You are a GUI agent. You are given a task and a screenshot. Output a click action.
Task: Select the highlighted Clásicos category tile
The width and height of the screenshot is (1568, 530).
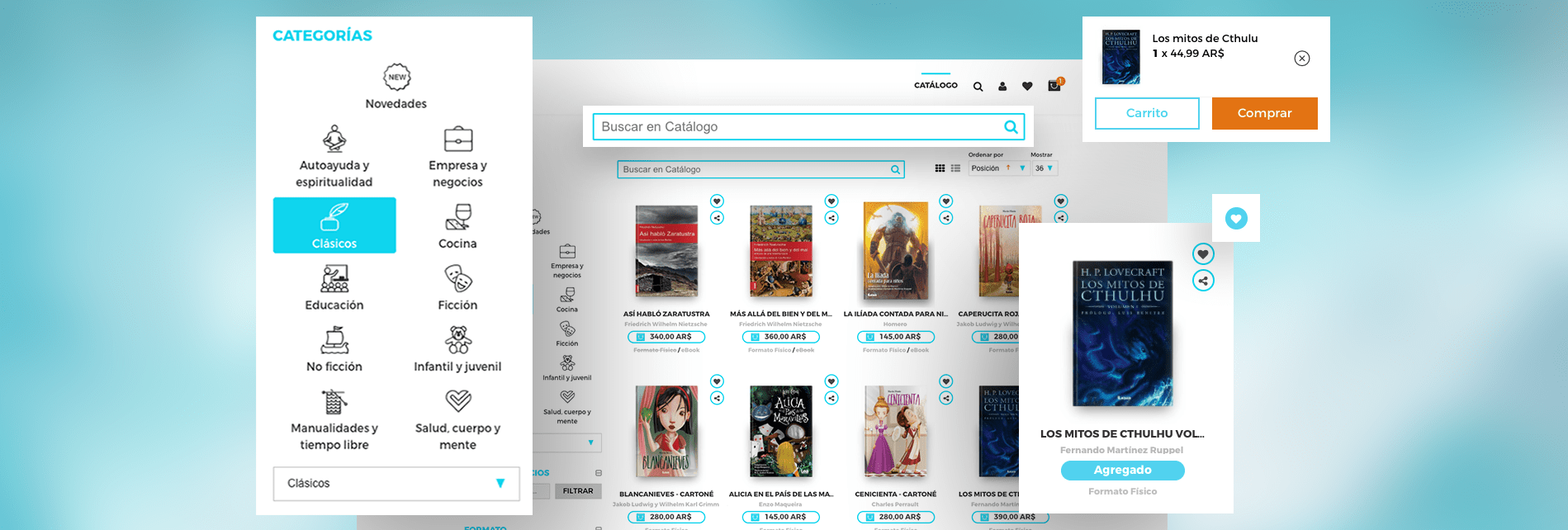coord(334,225)
